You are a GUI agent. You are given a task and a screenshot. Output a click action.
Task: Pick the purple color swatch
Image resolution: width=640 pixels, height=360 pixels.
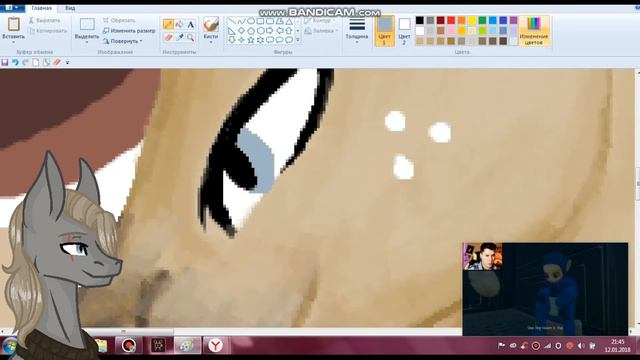pyautogui.click(x=513, y=20)
